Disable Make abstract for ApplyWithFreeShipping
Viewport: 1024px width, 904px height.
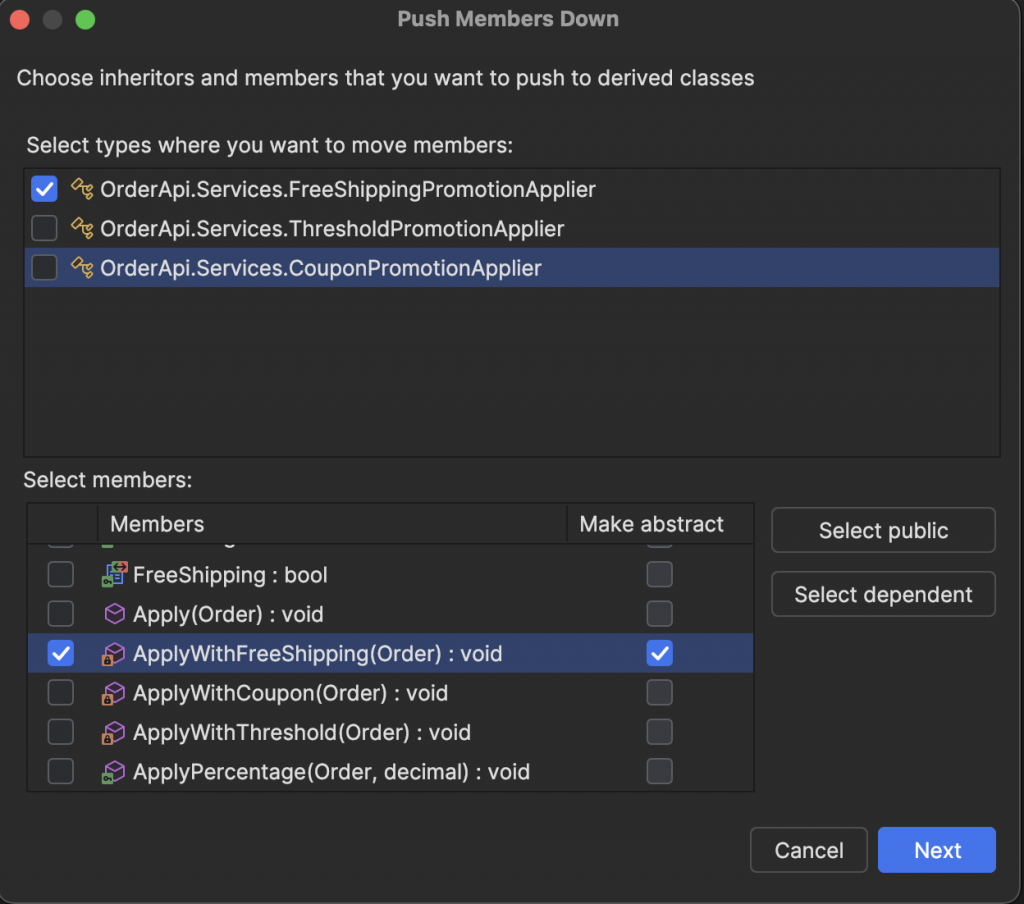tap(659, 654)
